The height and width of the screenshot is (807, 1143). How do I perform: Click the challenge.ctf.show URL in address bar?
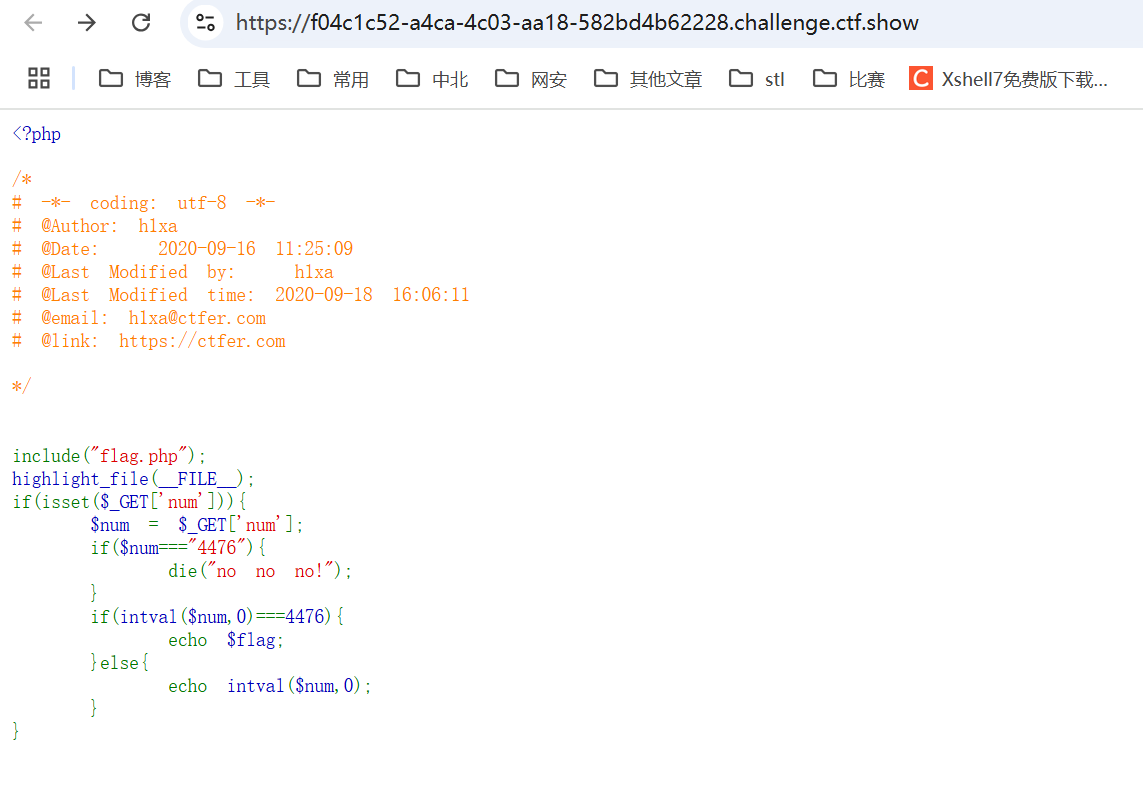pyautogui.click(x=577, y=23)
